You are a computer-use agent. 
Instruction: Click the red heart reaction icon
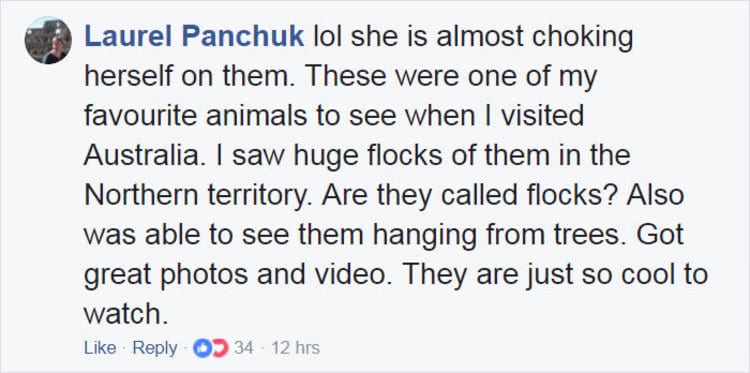point(220,348)
